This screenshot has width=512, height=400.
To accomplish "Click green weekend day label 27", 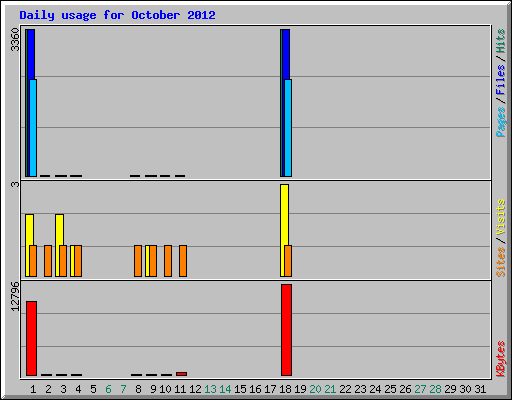I will 420,389.
